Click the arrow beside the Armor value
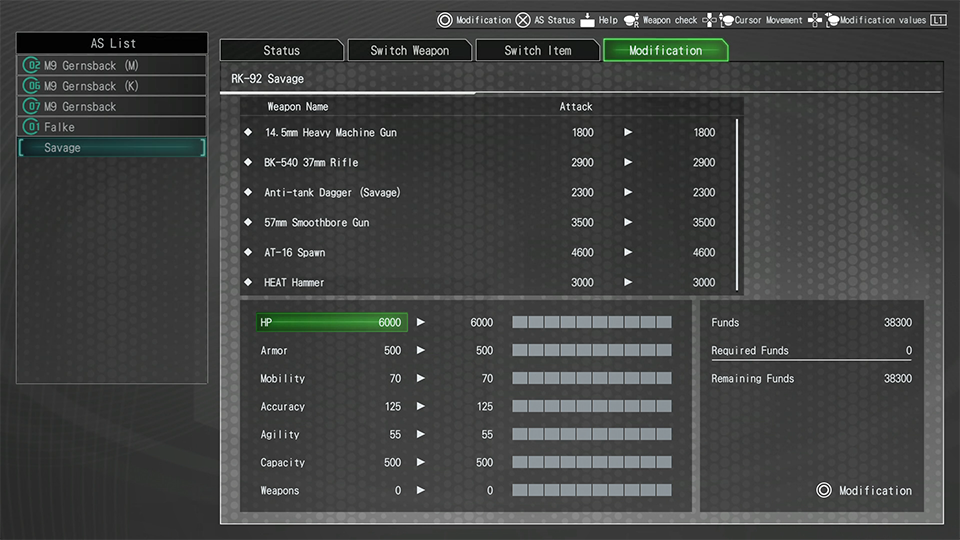 click(x=421, y=350)
